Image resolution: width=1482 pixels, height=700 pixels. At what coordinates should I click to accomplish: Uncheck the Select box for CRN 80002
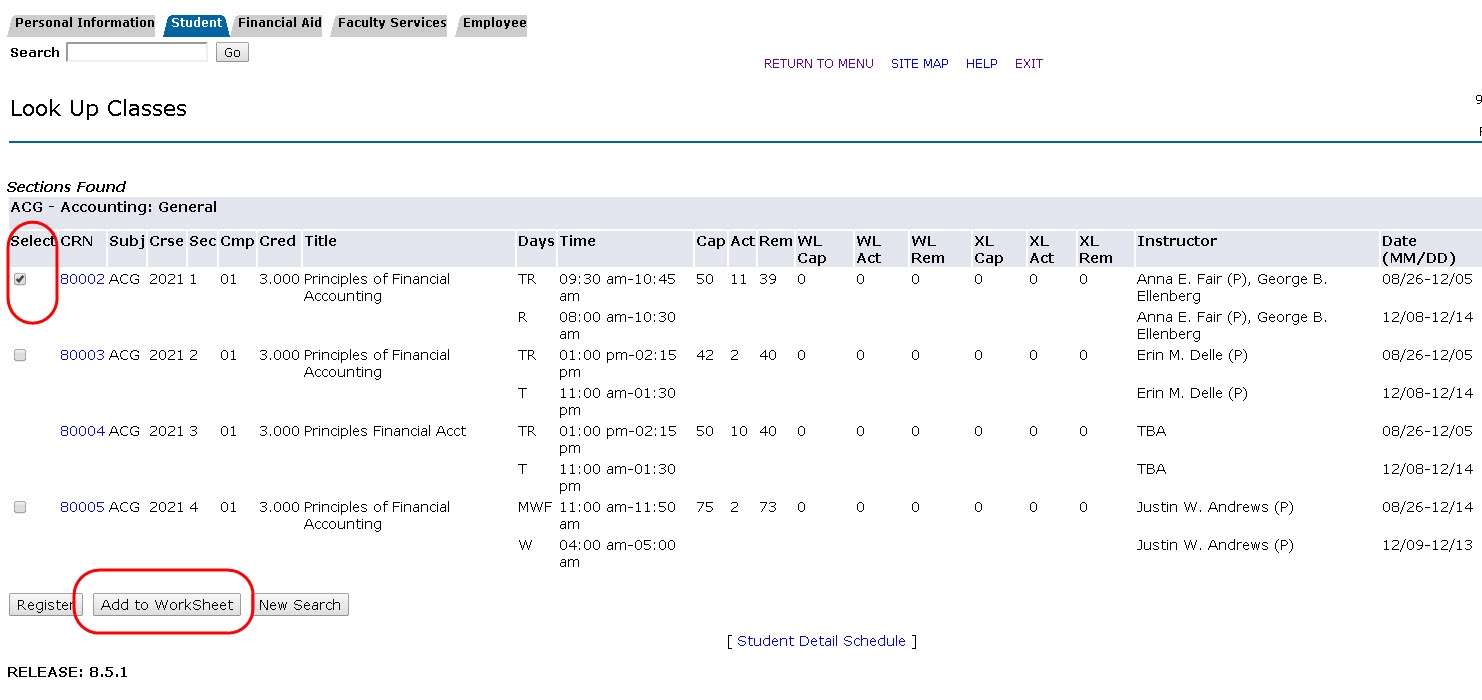20,280
